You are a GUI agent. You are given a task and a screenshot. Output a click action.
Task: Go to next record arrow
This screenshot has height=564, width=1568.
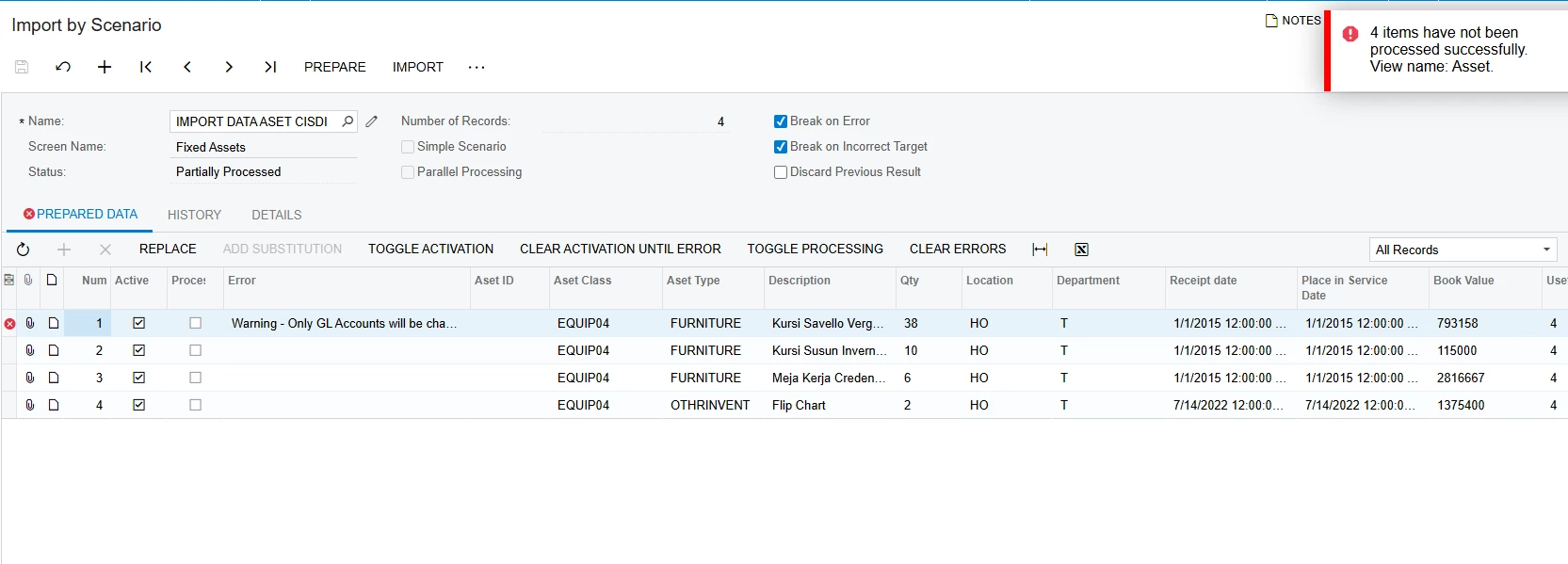pyautogui.click(x=229, y=67)
